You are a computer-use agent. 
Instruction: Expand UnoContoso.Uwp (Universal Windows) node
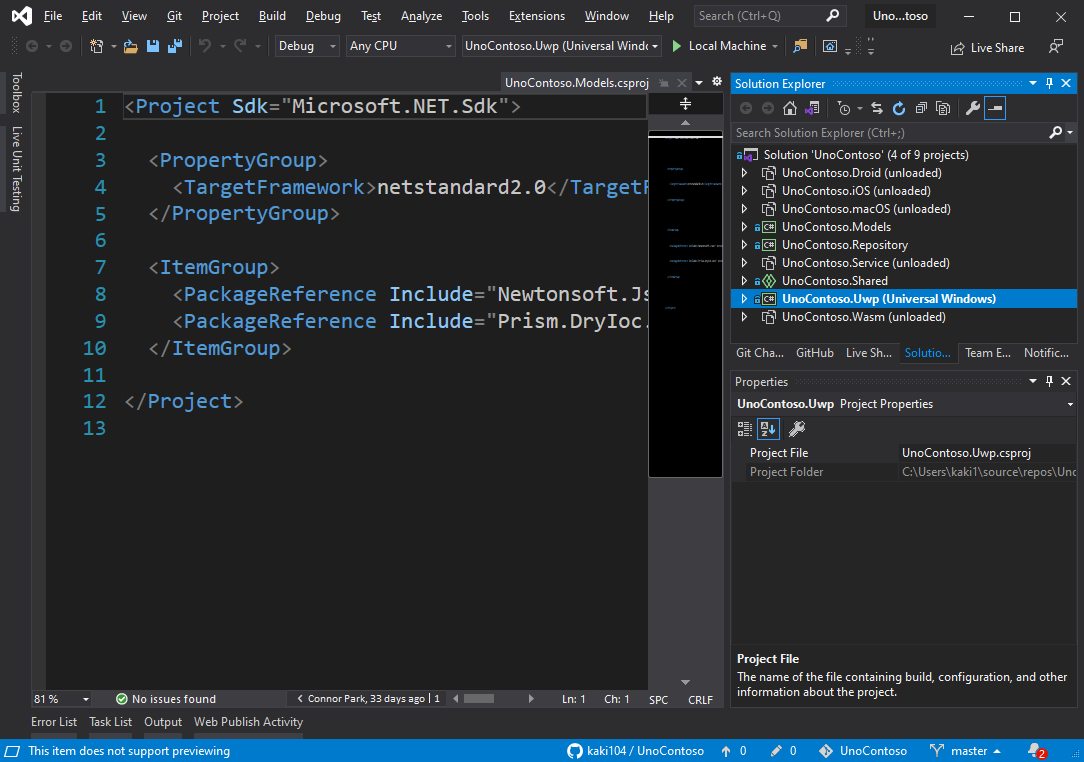(x=745, y=299)
